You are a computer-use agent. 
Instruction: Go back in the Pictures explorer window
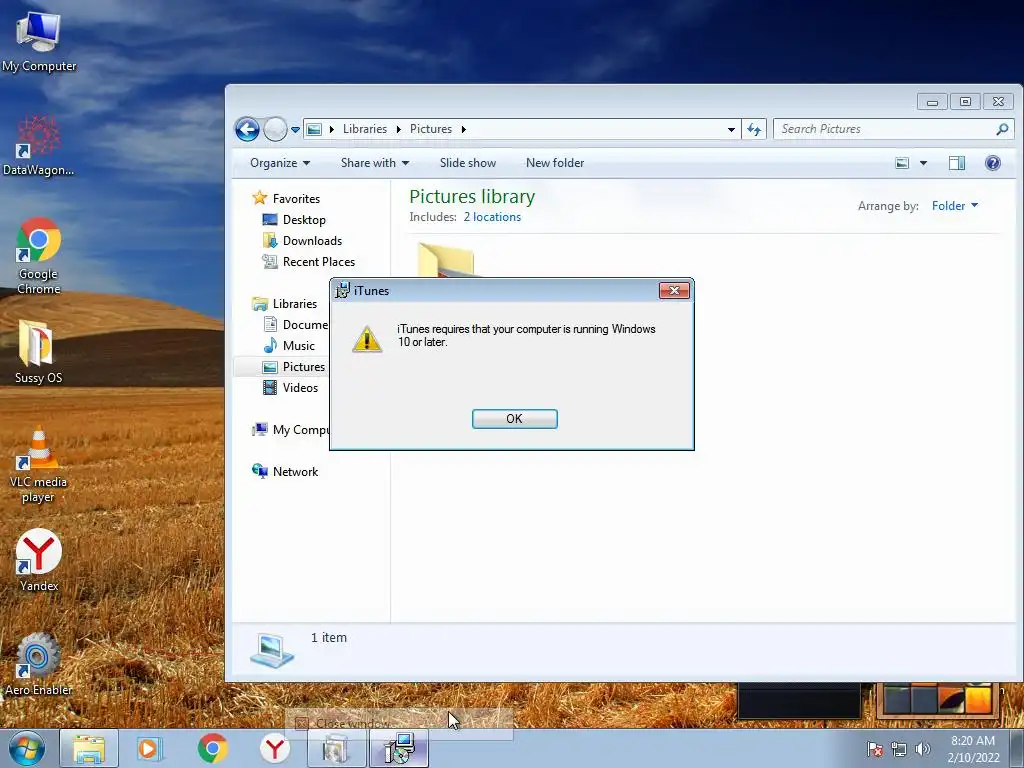coord(248,129)
